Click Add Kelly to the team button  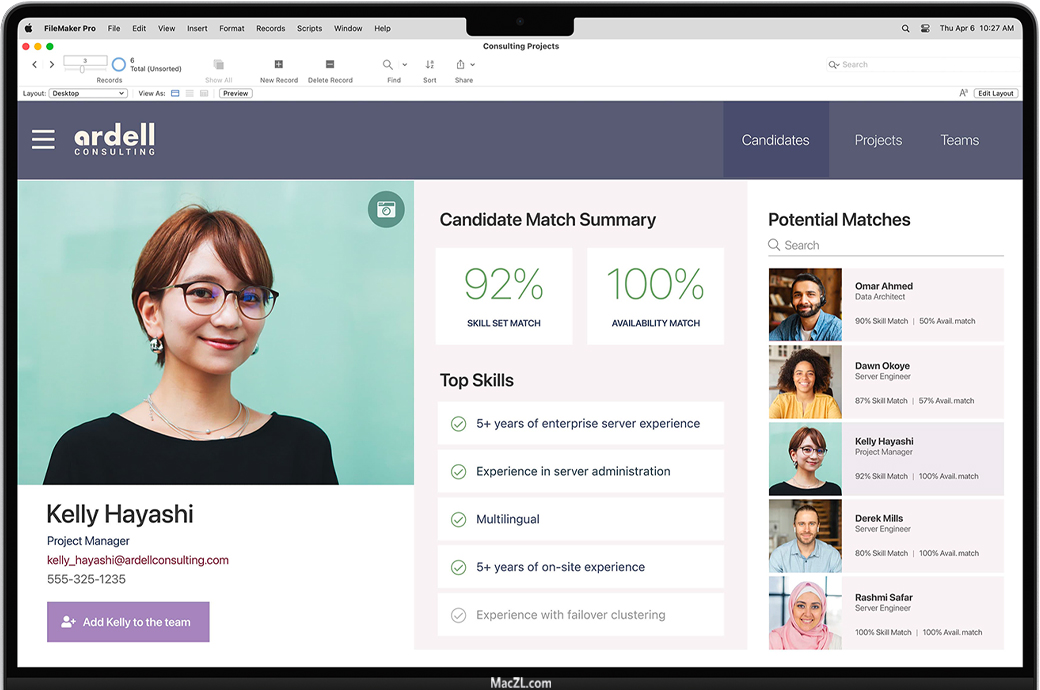coord(128,622)
